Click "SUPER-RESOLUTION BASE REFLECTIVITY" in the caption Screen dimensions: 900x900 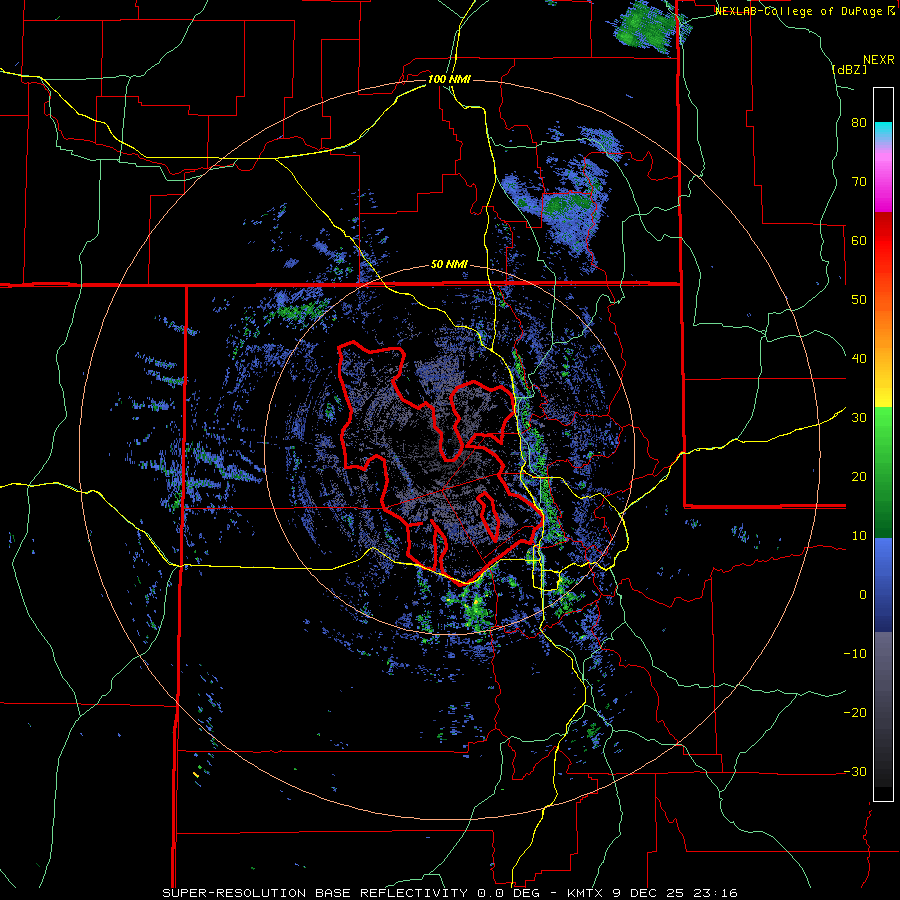315,893
